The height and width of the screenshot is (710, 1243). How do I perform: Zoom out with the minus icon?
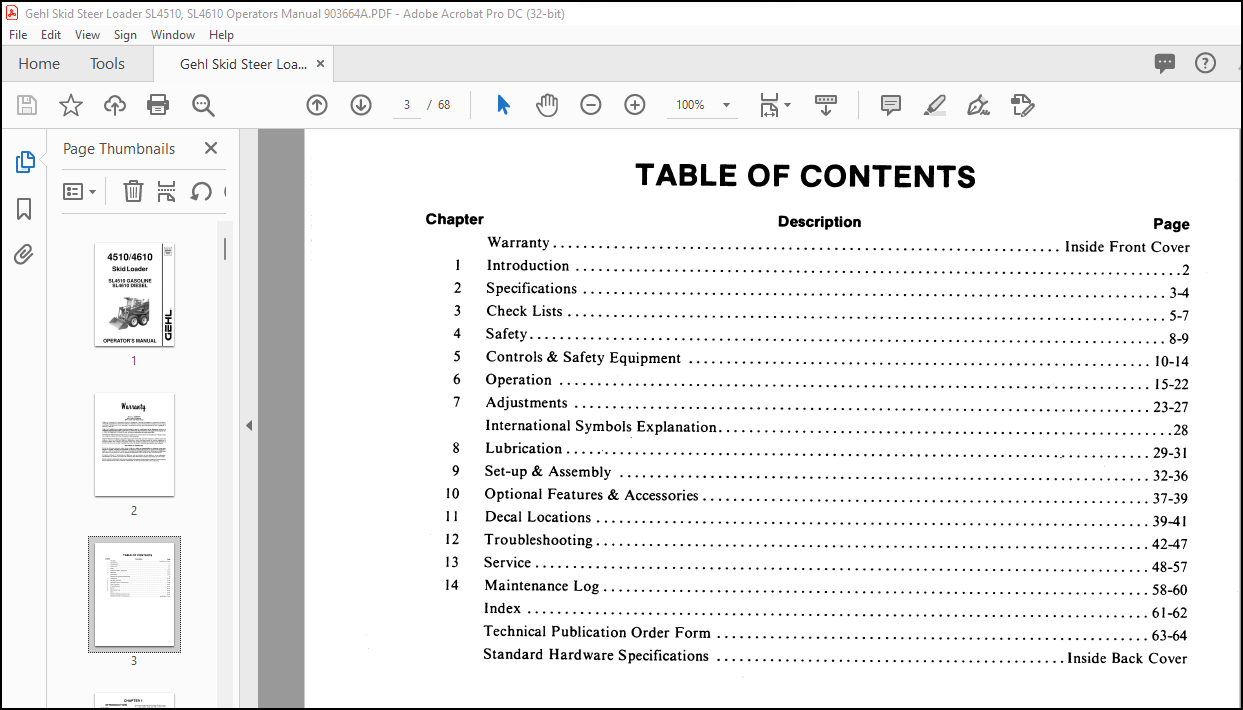(591, 105)
